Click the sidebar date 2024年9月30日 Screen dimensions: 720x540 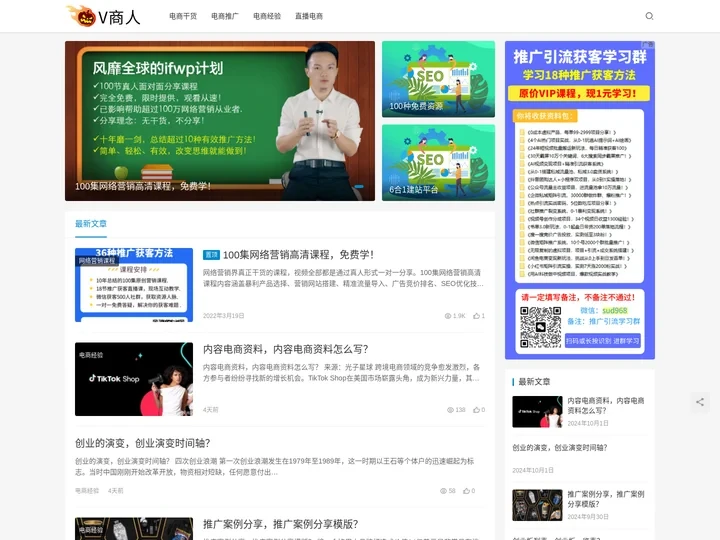(x=588, y=517)
